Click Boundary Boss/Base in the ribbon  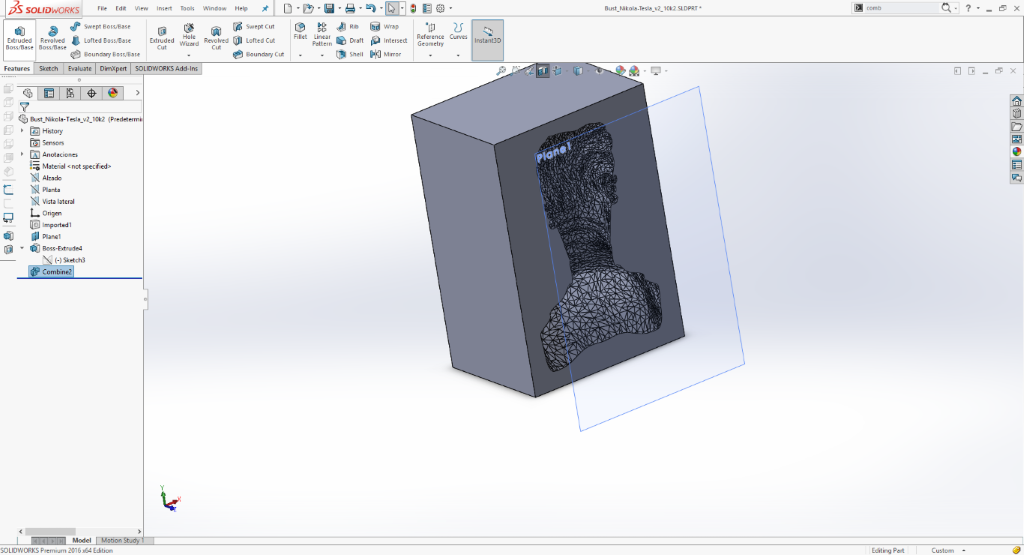pos(104,54)
